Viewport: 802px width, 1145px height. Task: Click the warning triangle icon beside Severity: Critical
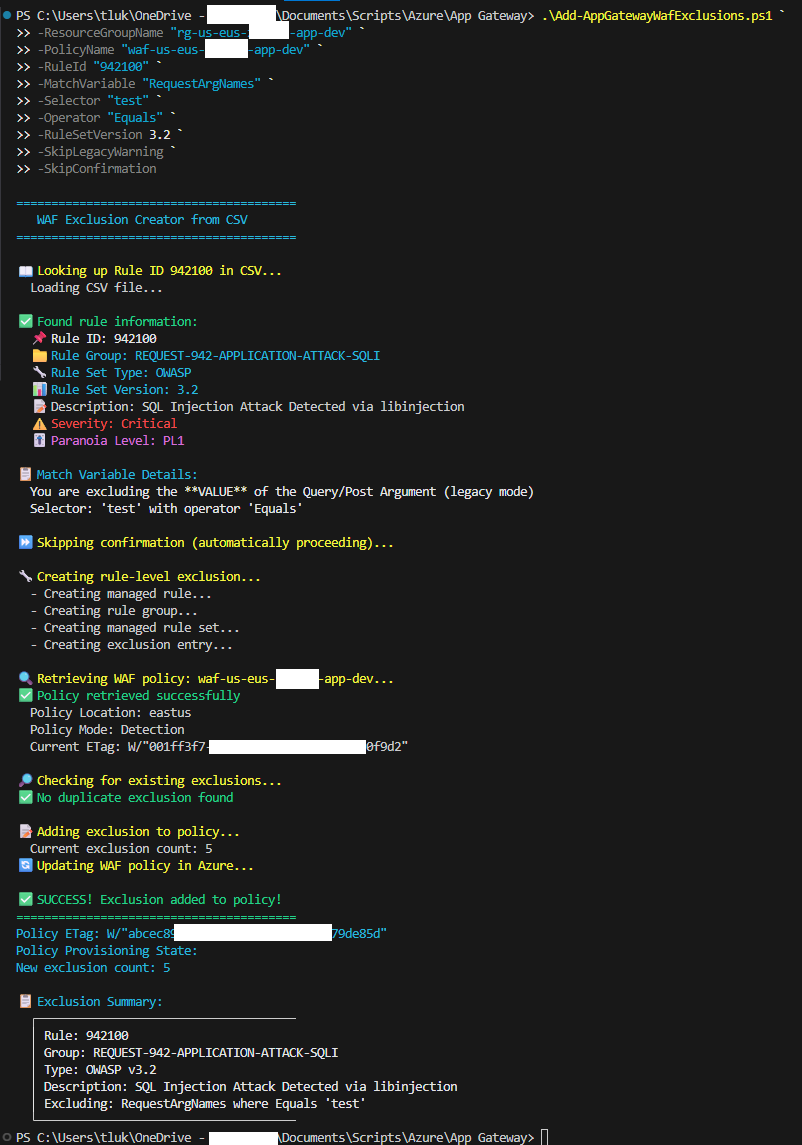39,424
